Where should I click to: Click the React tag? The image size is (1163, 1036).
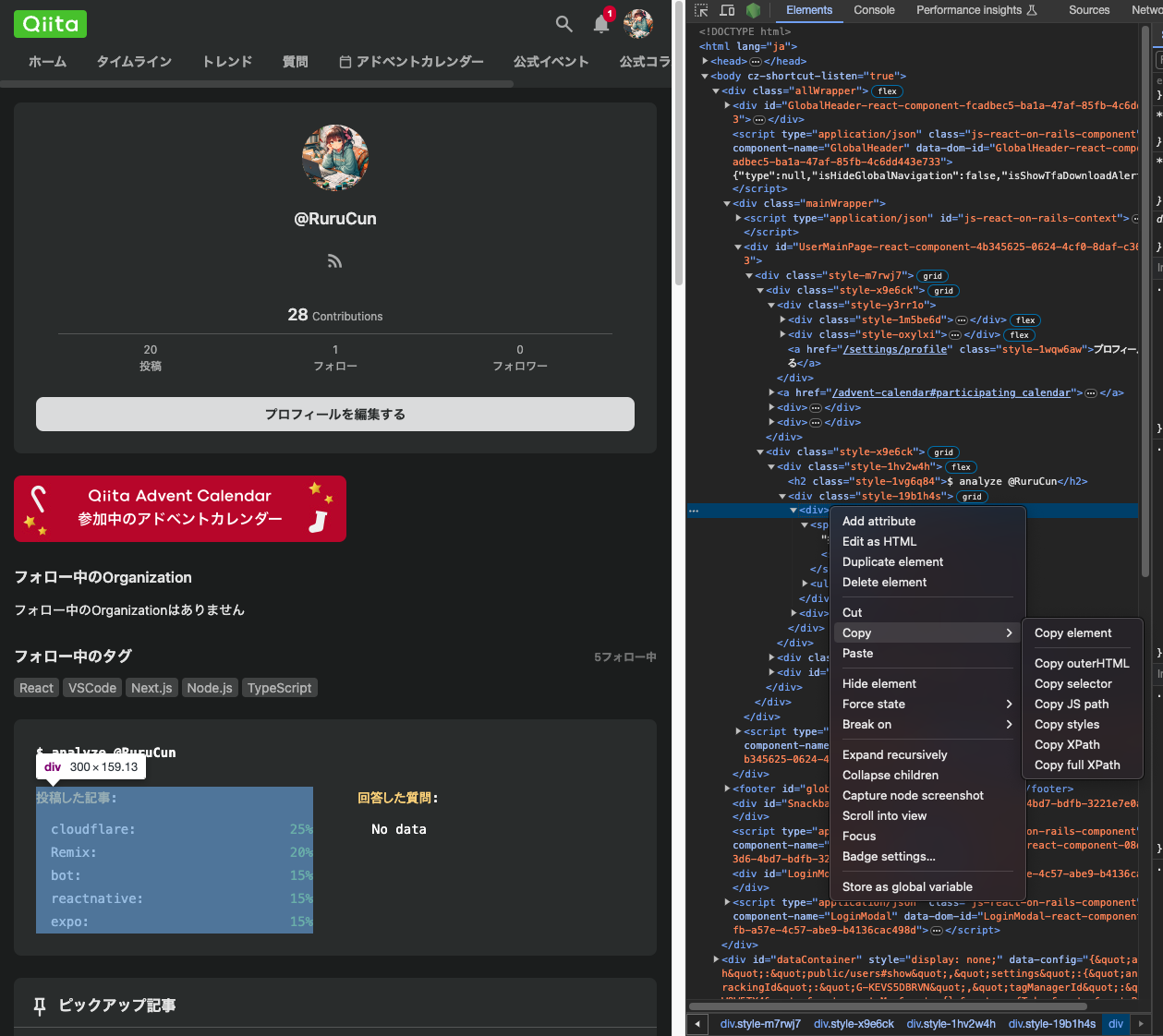pos(37,688)
